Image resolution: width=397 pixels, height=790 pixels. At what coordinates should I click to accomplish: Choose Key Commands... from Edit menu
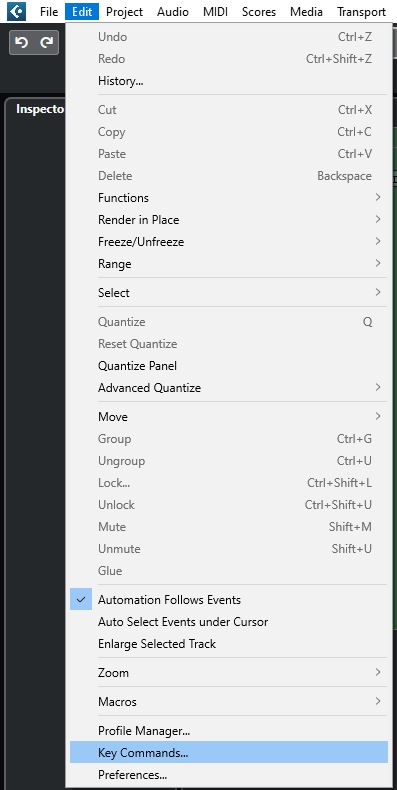click(229, 753)
